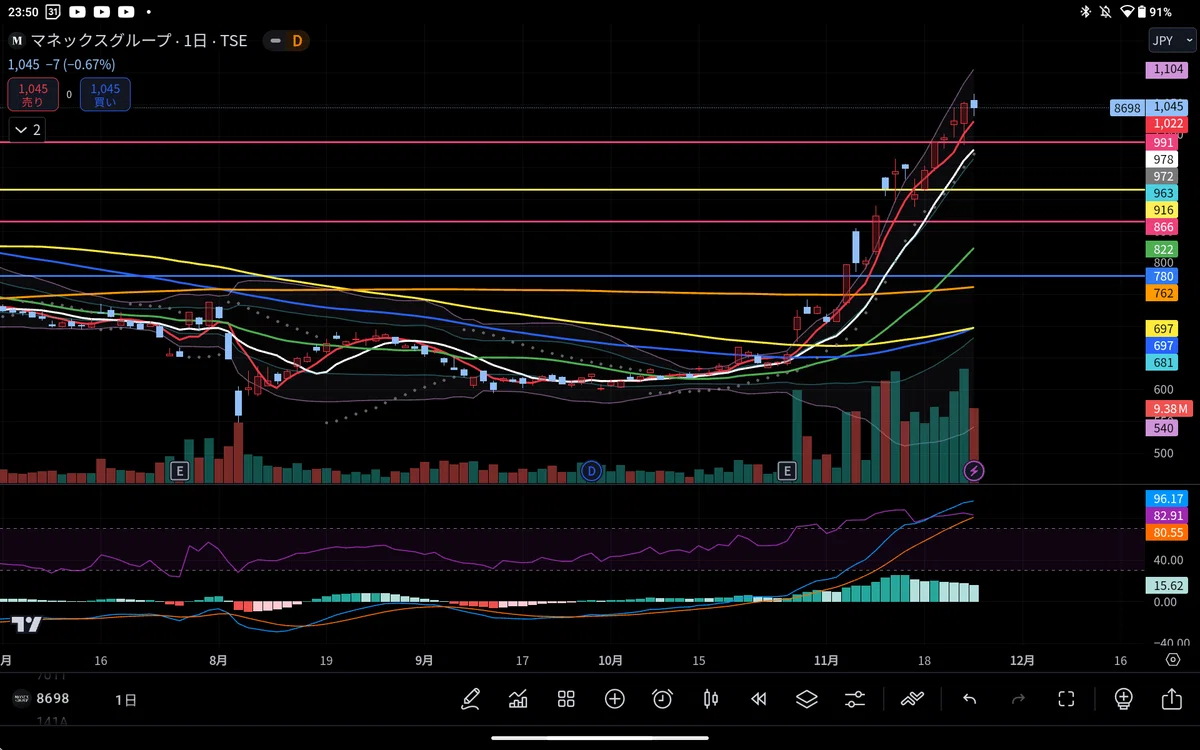This screenshot has height=750, width=1200.
Task: Open chart settings sliders icon
Action: [x=855, y=699]
